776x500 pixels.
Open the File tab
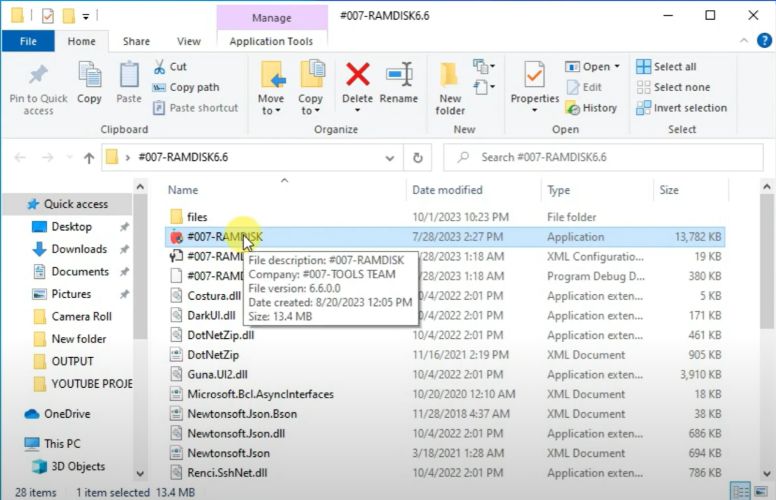point(28,42)
